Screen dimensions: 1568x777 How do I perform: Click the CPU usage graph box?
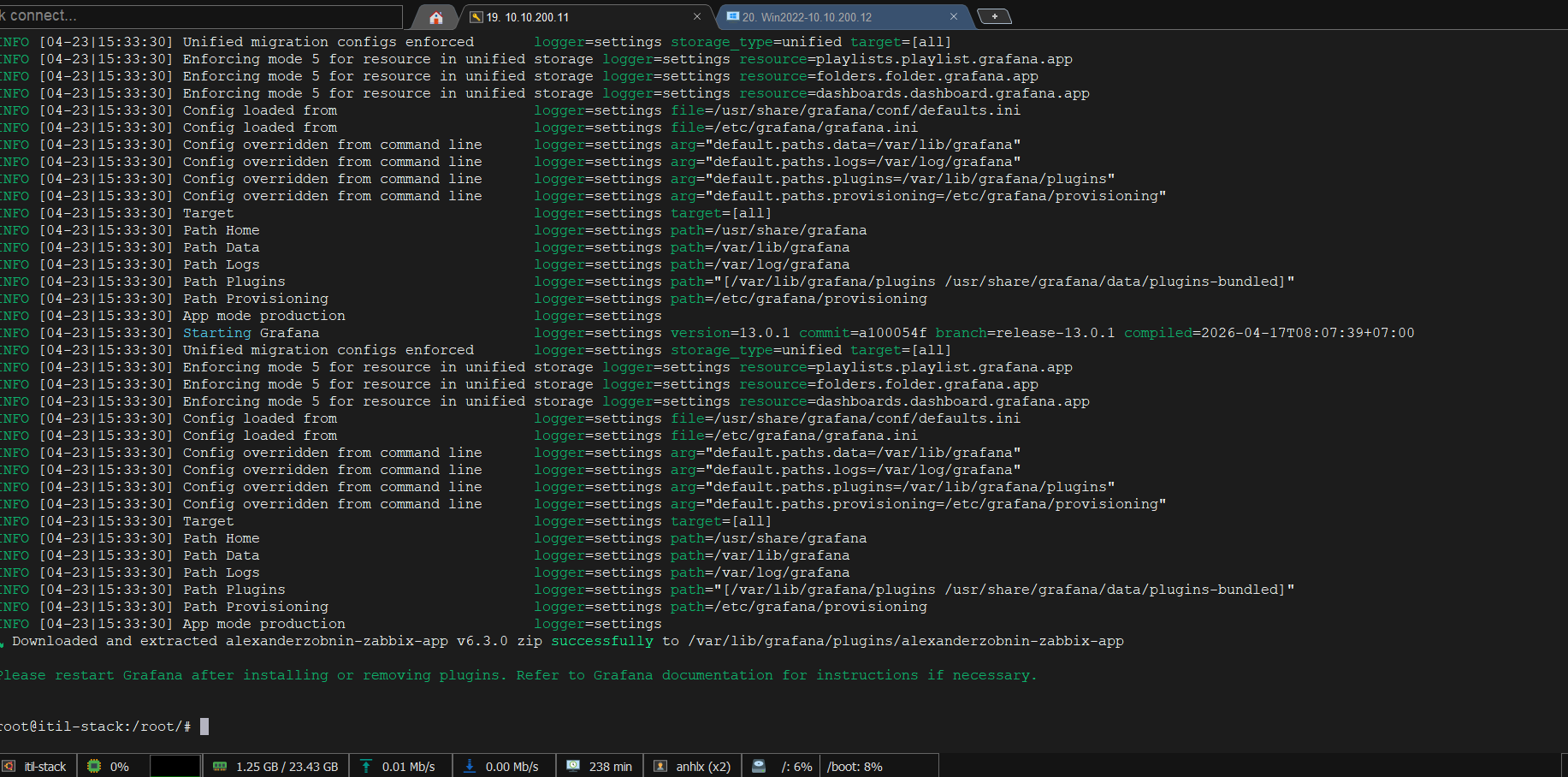[x=175, y=766]
